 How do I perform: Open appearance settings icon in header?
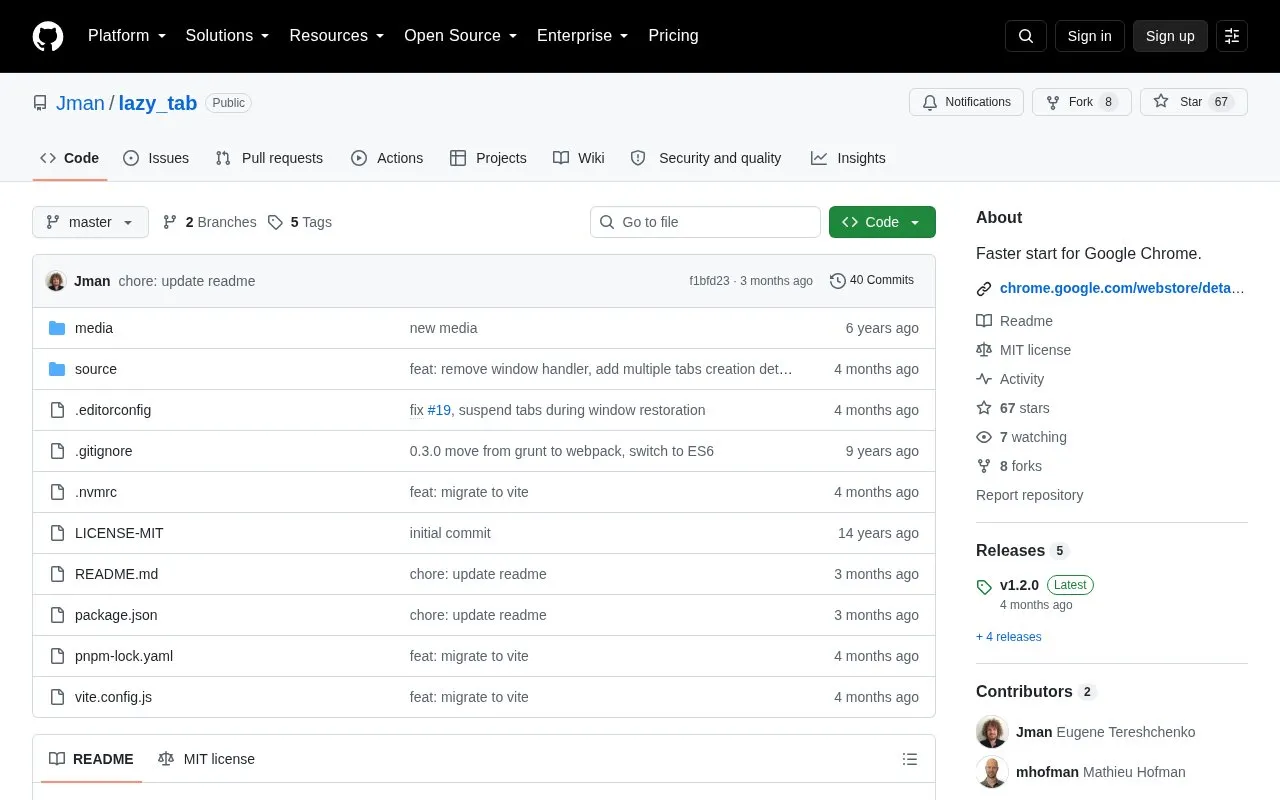pos(1232,36)
